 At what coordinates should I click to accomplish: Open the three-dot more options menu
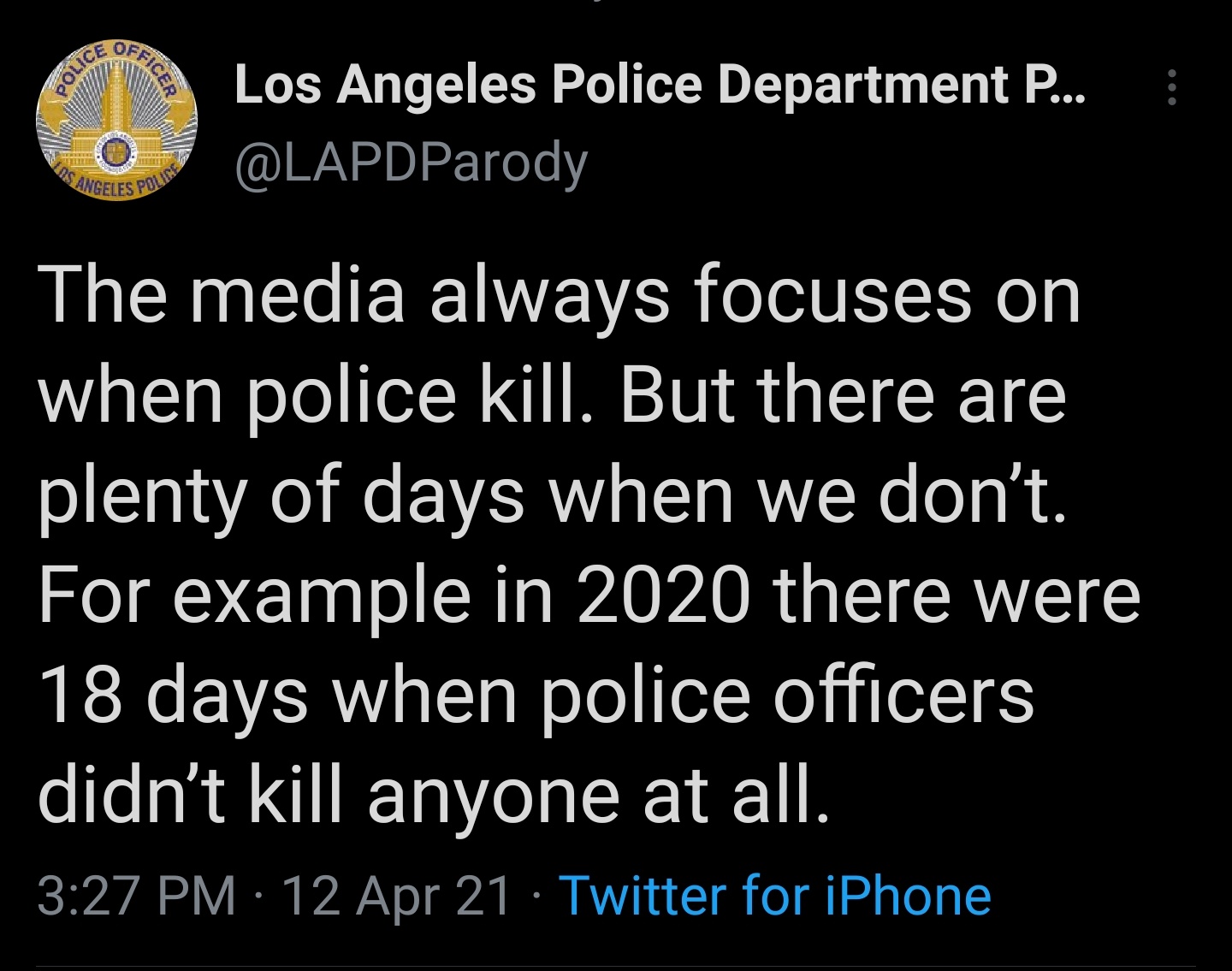pos(1171,87)
